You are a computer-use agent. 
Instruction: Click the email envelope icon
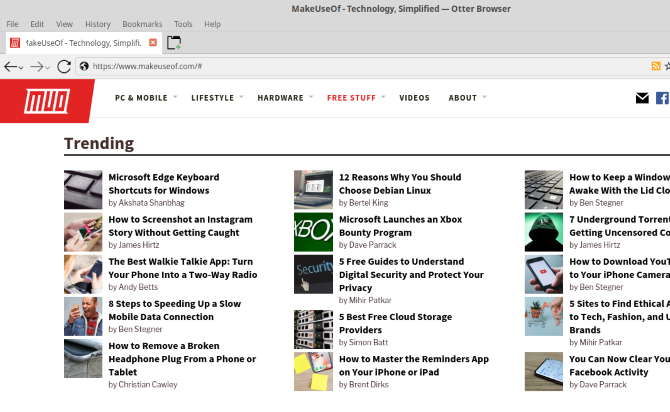(x=642, y=98)
